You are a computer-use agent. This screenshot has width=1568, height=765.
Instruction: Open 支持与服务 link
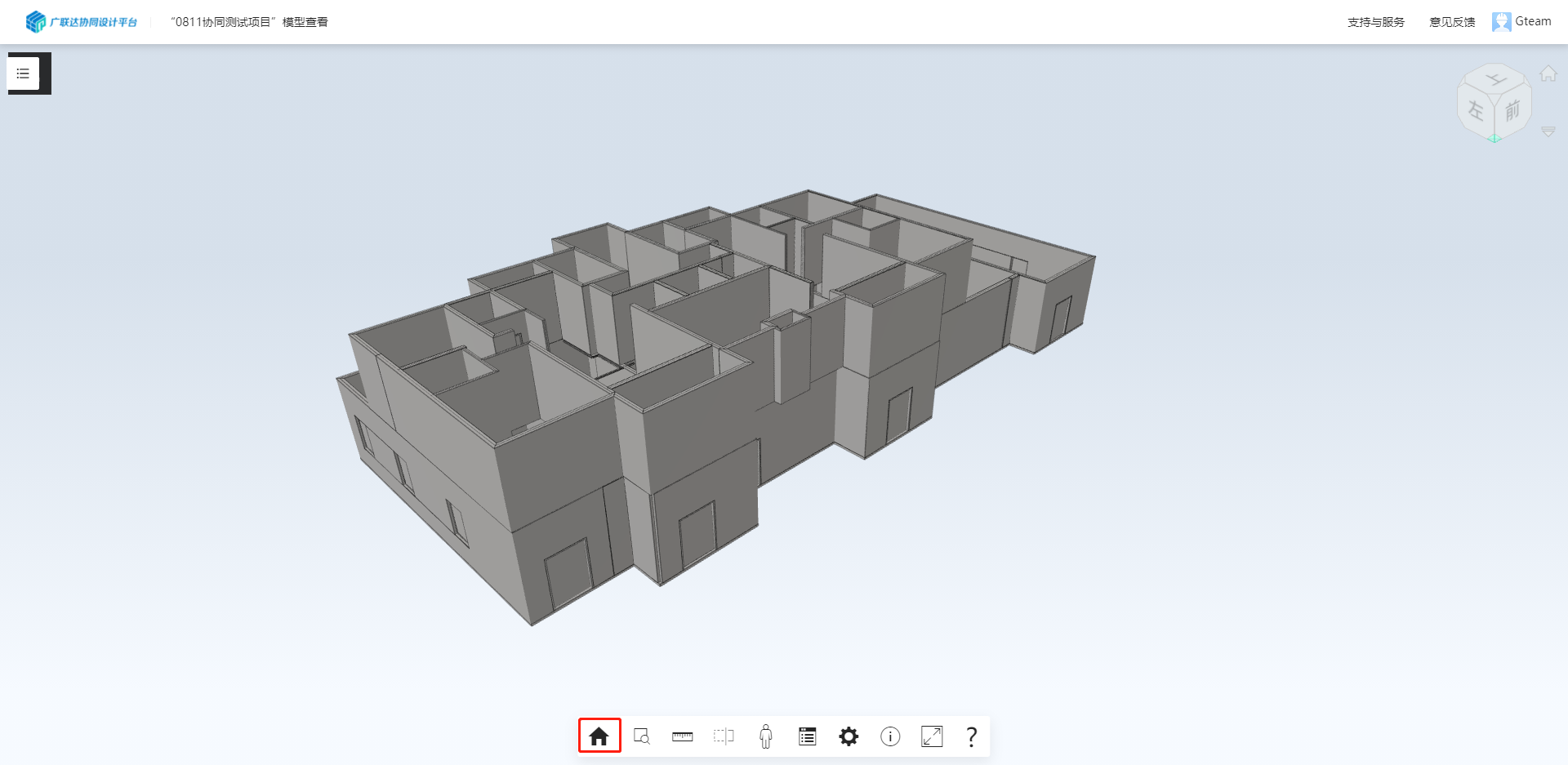1376,22
